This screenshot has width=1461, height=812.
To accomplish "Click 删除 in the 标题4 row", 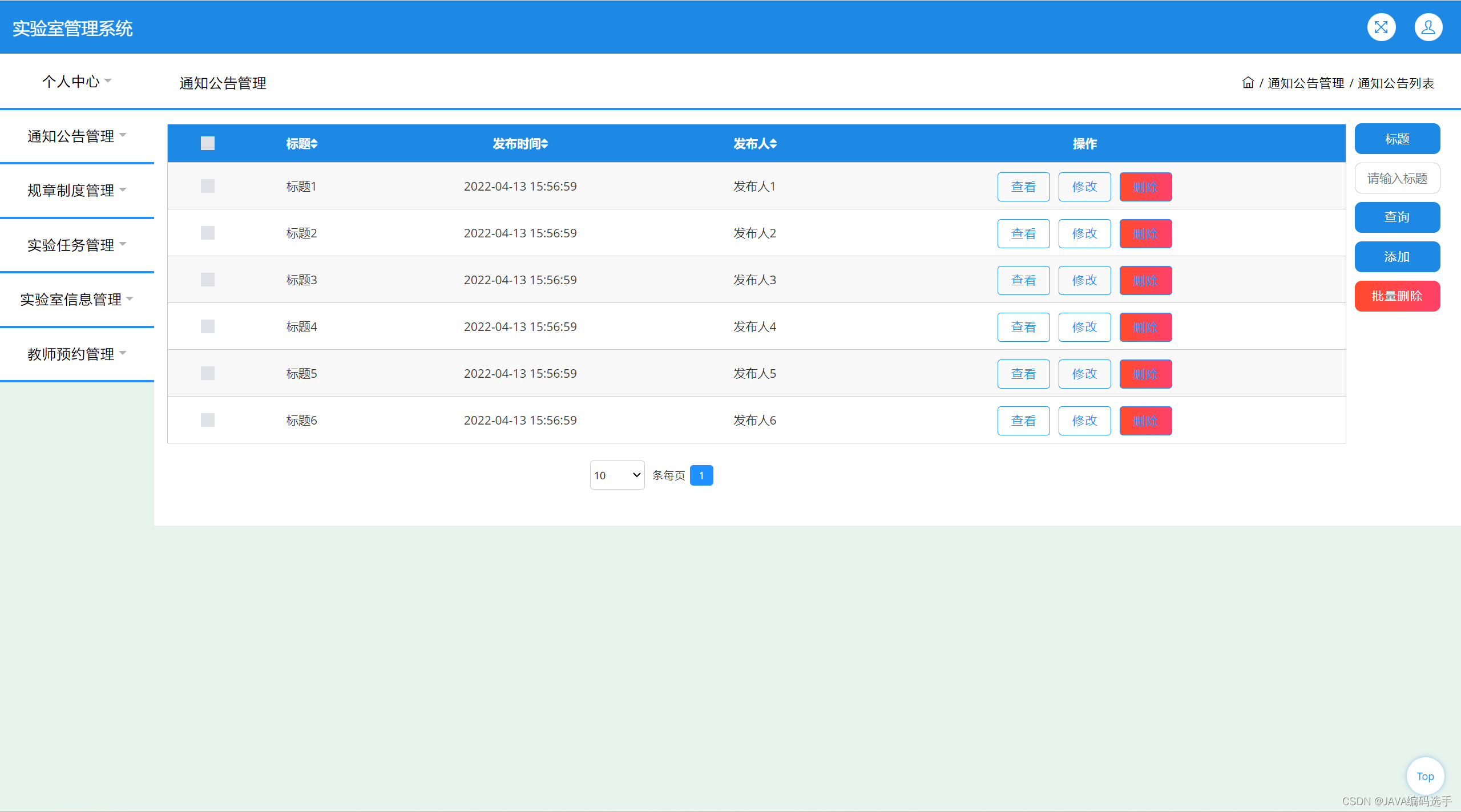I will point(1146,327).
